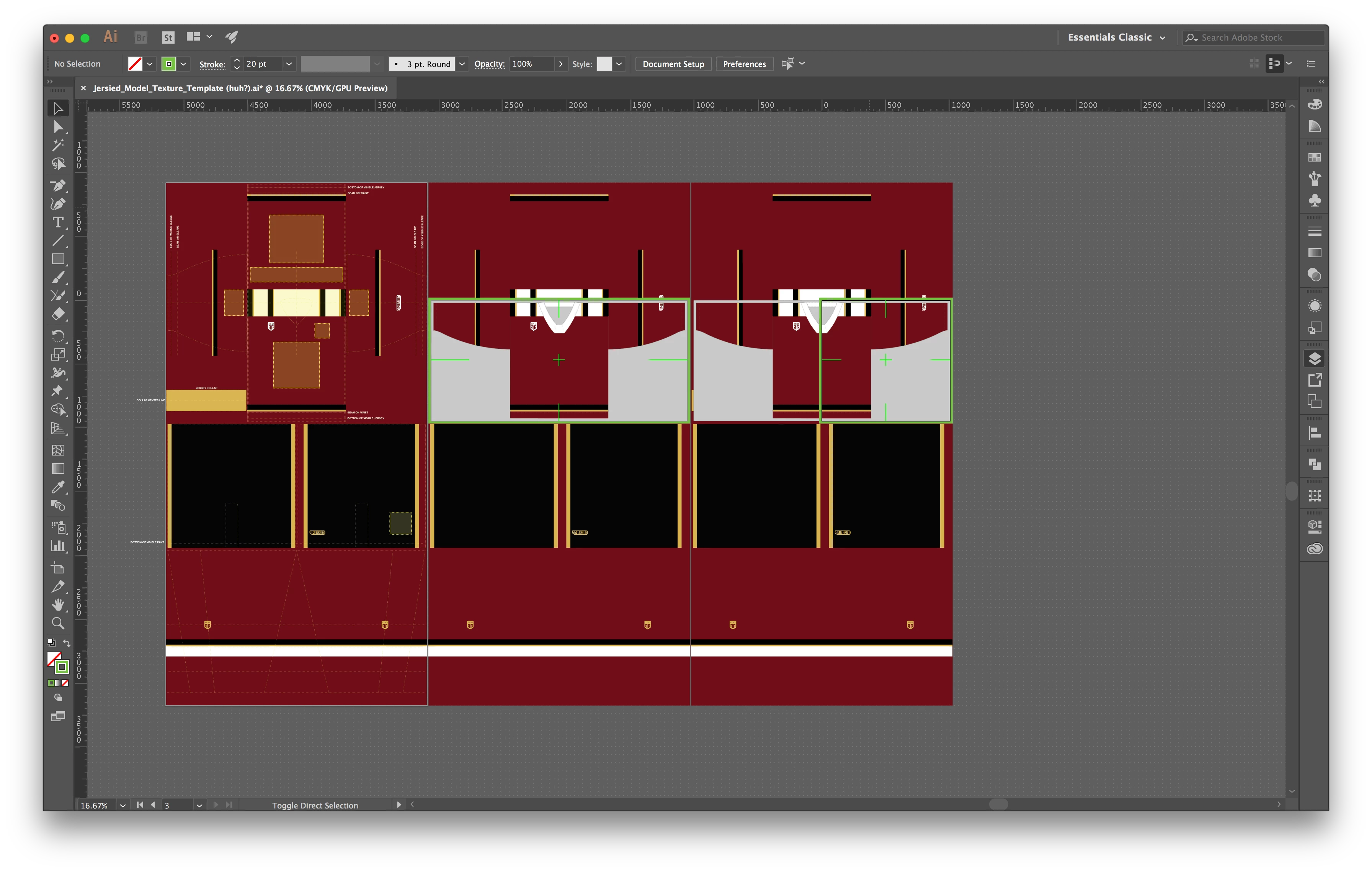1372x872 pixels.
Task: Select the Magic Wand tool
Action: click(57, 145)
